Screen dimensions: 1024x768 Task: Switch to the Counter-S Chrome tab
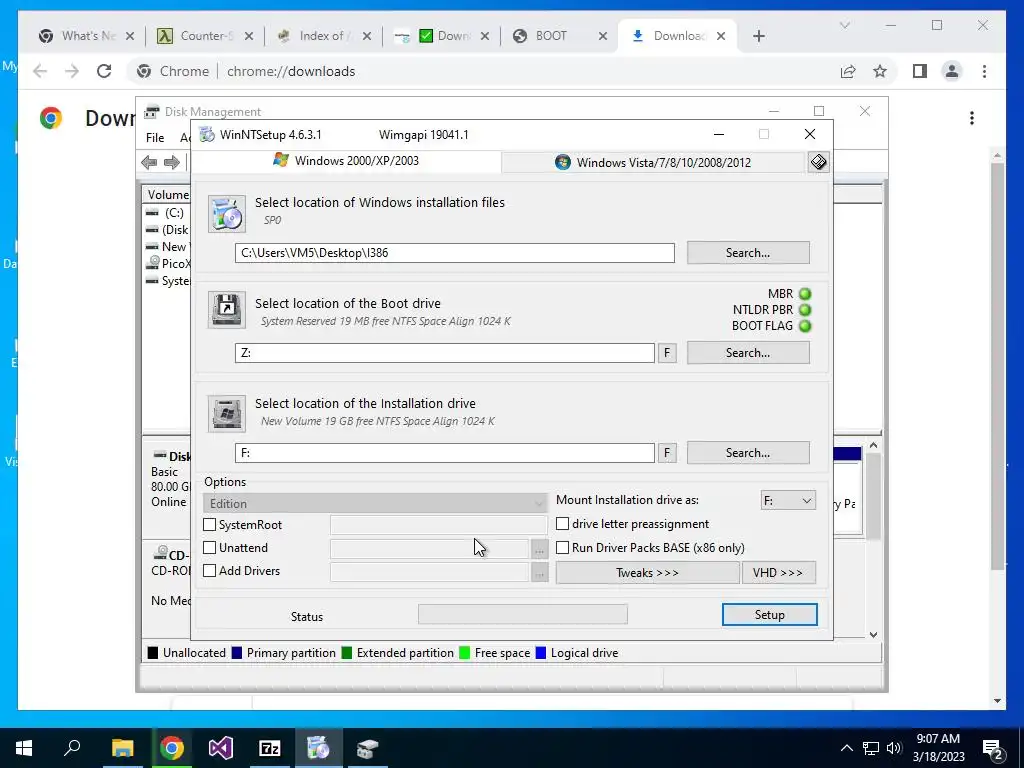point(203,36)
